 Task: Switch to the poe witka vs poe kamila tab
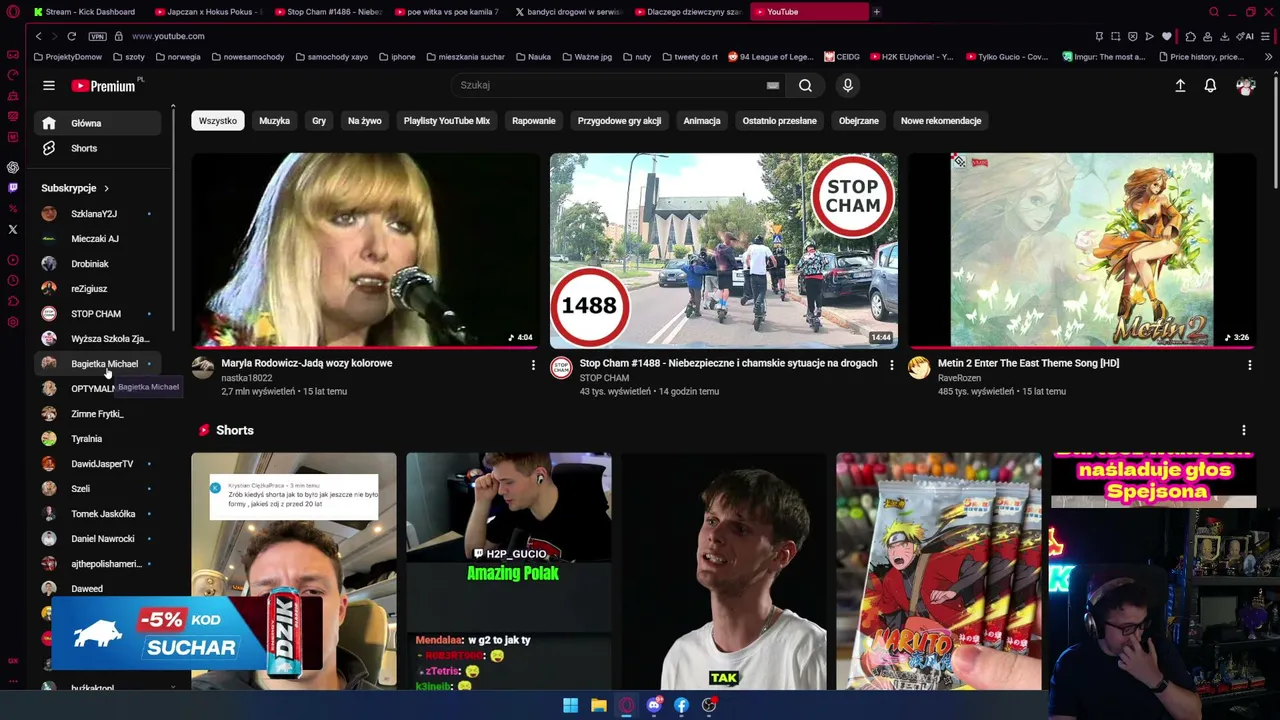click(447, 12)
